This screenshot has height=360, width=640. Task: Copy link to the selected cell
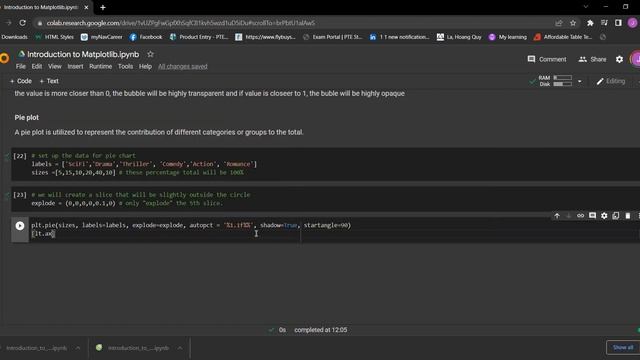pos(580,216)
